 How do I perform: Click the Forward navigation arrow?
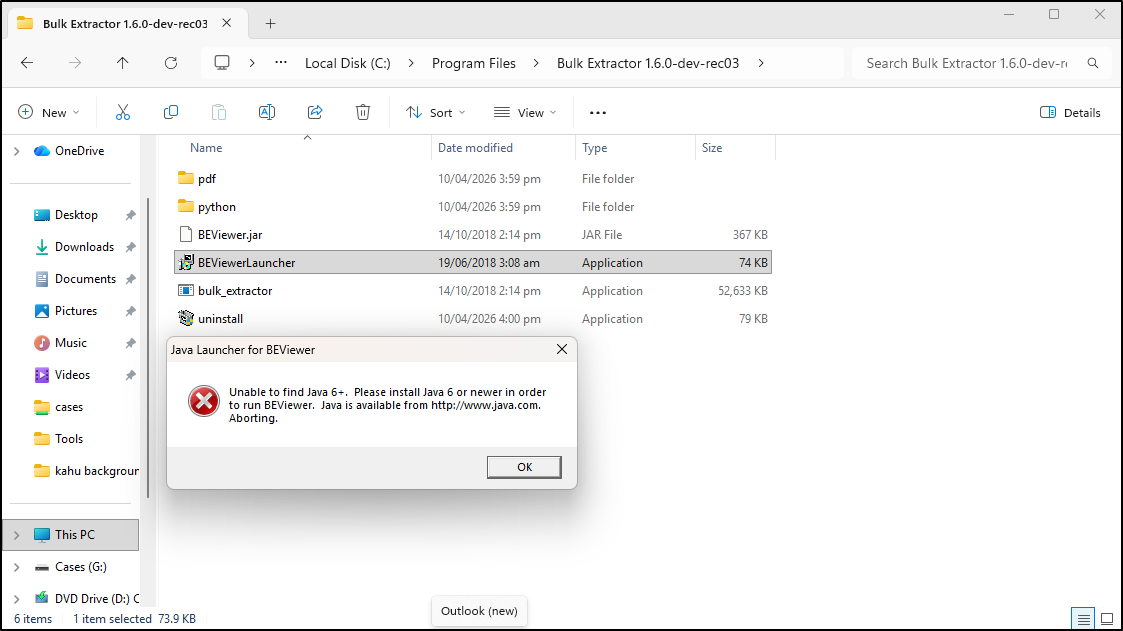click(x=75, y=63)
